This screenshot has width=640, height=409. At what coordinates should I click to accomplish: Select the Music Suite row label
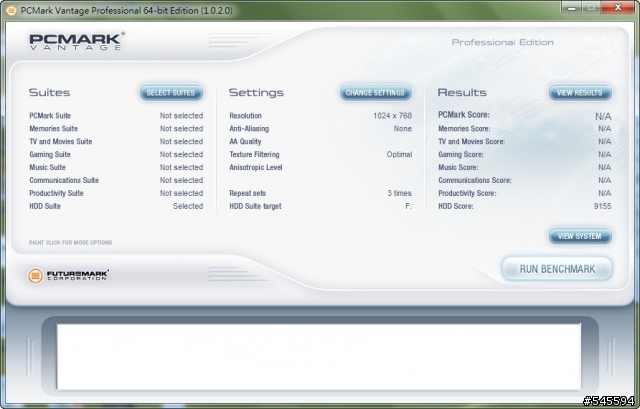click(47, 167)
